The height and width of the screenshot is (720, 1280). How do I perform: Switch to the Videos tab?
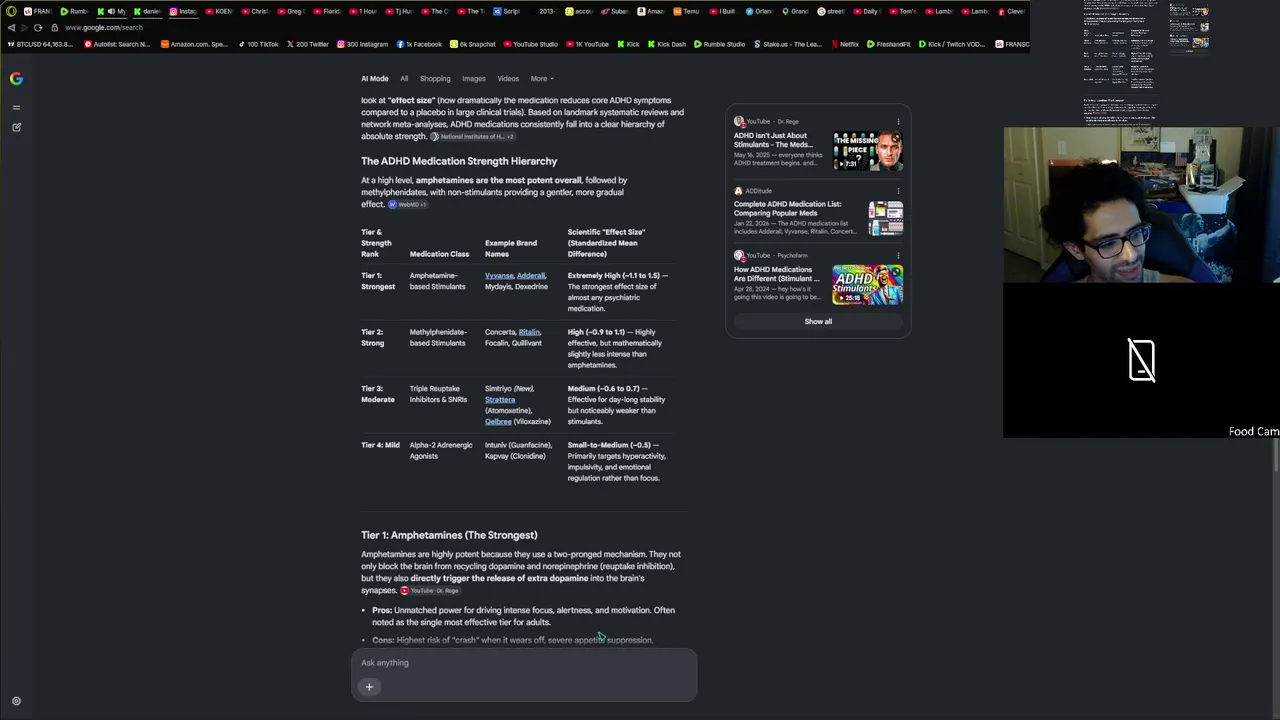[508, 78]
